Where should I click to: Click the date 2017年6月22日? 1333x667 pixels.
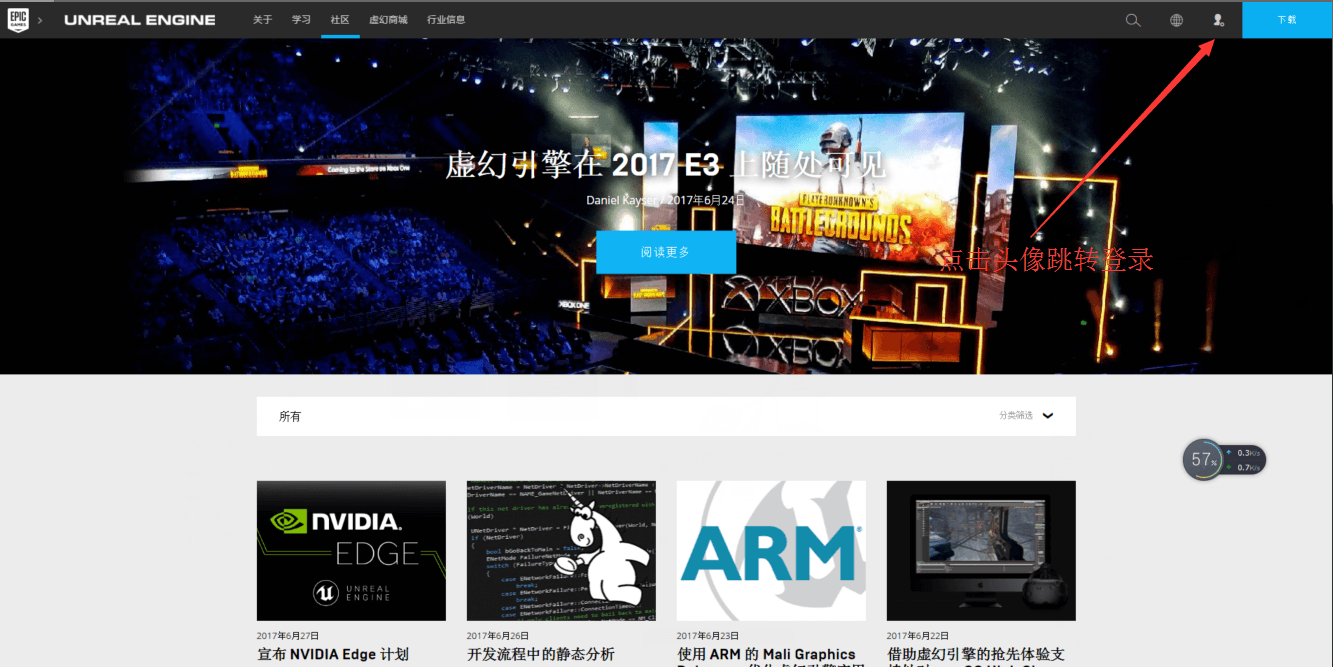tap(918, 635)
